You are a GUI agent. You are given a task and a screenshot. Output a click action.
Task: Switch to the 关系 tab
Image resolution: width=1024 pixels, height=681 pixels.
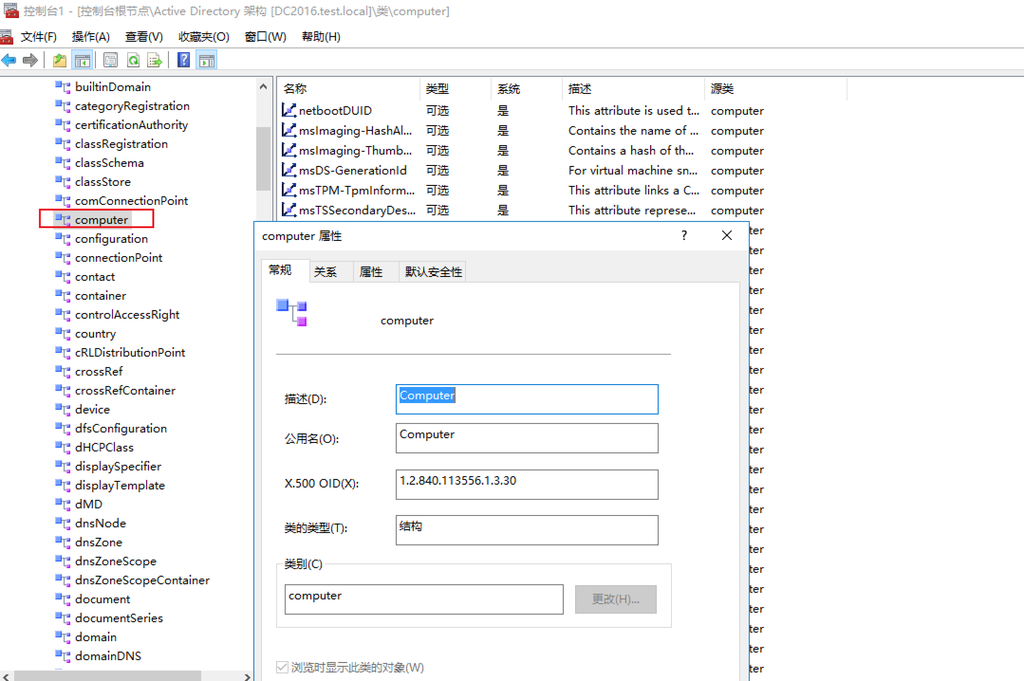(x=325, y=272)
